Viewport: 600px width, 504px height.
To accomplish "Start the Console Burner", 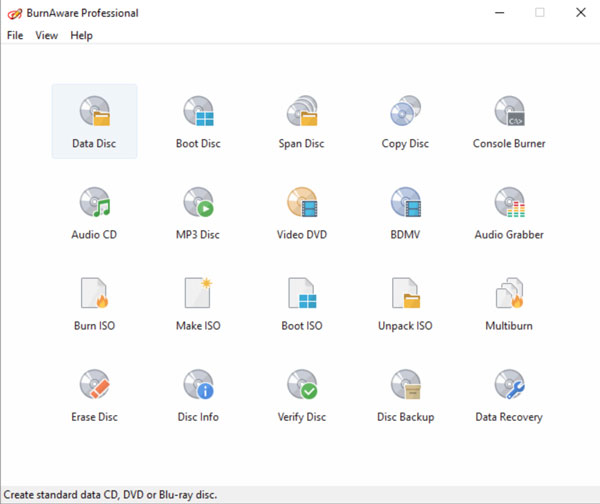I will tap(509, 121).
